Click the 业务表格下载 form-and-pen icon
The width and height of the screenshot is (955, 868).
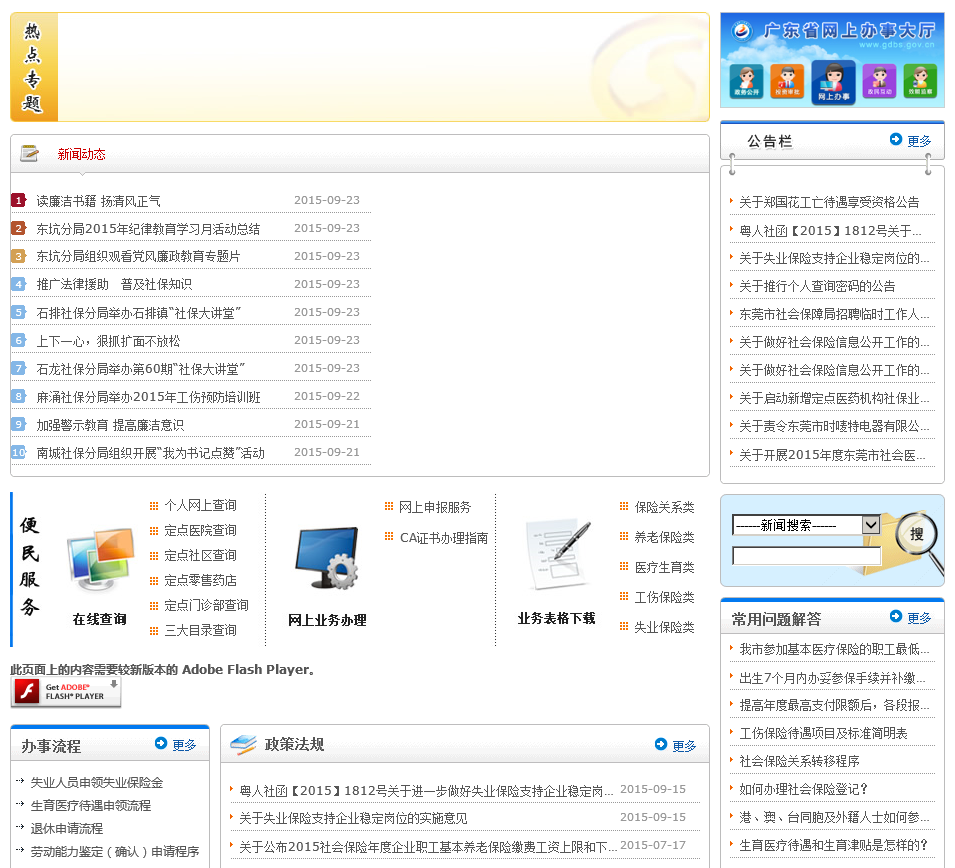pos(559,555)
